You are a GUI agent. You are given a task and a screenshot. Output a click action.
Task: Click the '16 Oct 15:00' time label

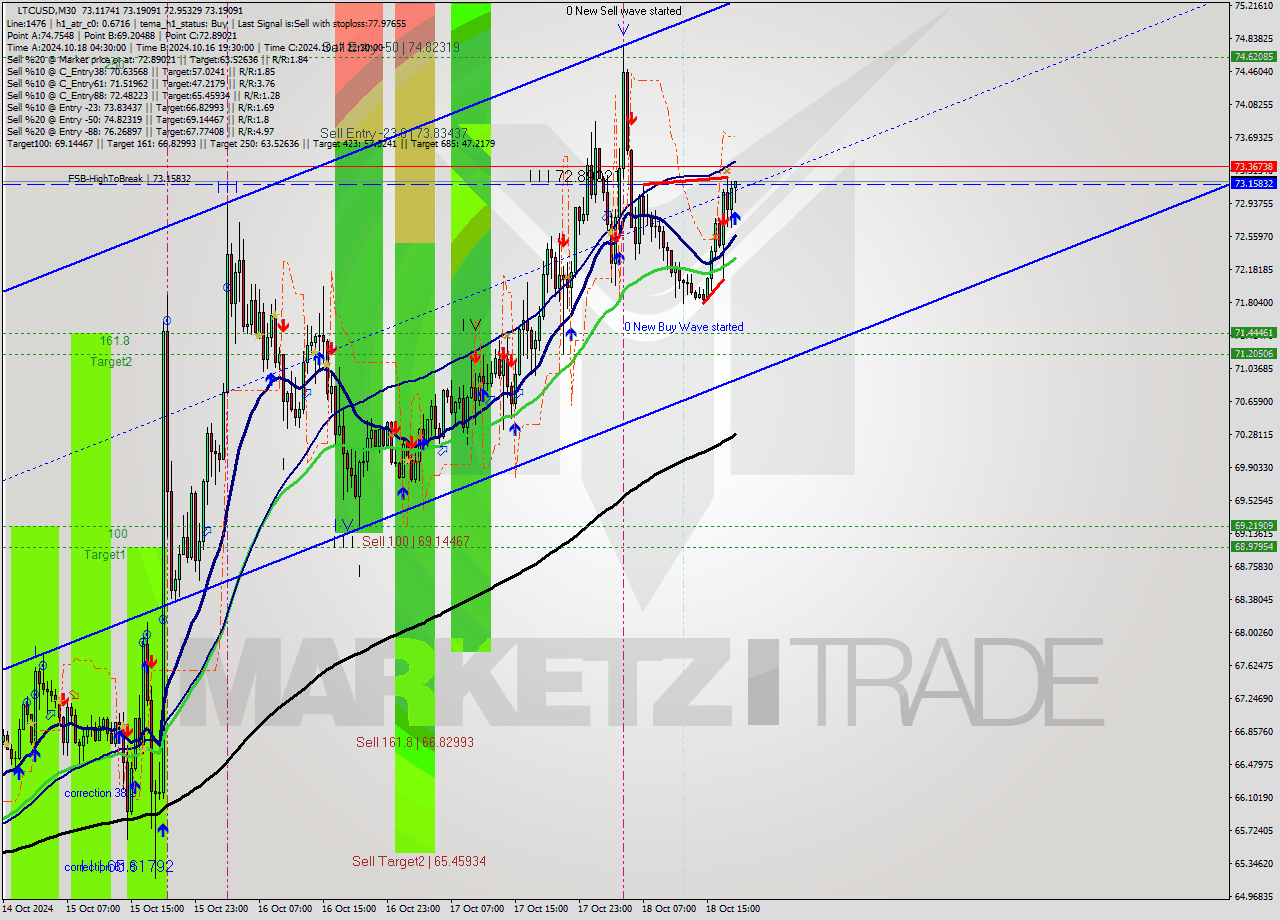point(349,909)
